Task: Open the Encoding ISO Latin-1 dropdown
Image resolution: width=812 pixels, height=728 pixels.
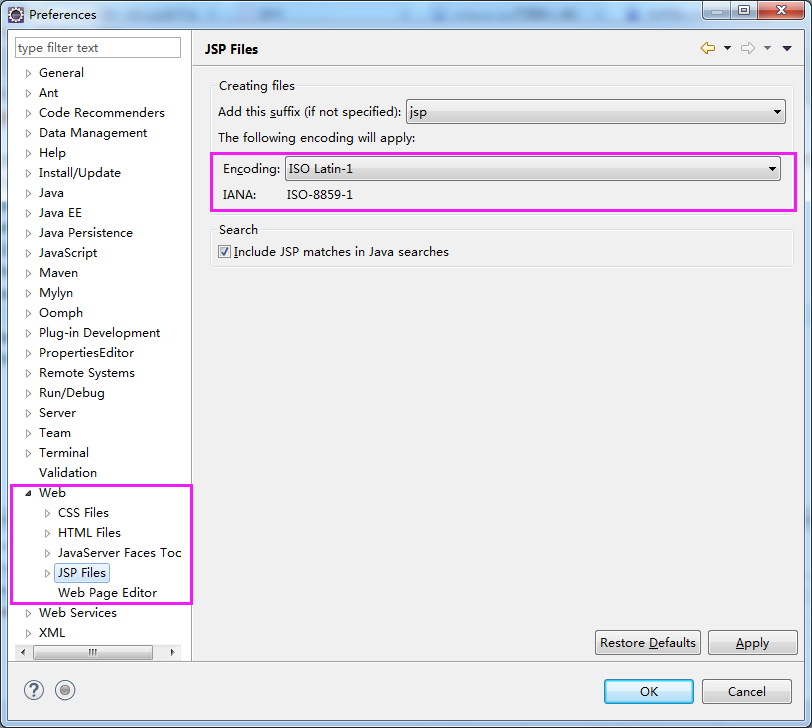Action: [532, 169]
